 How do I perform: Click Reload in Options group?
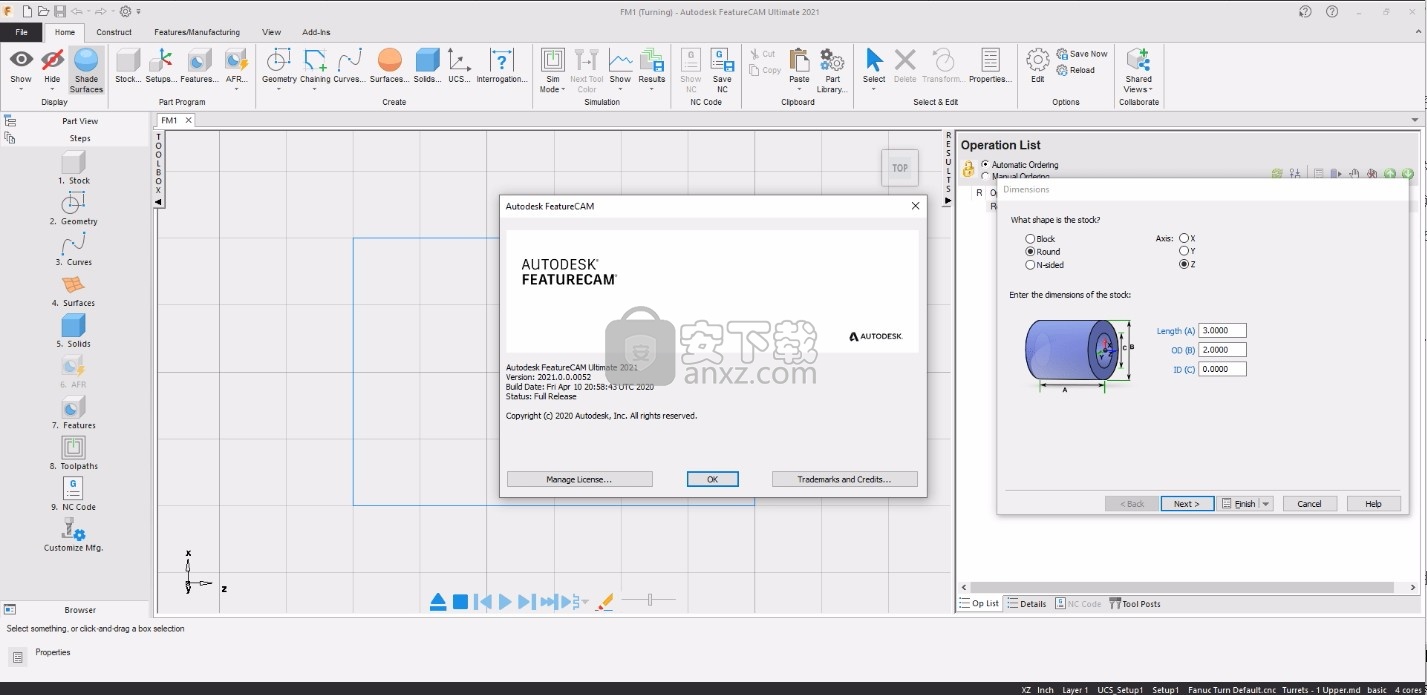(x=1076, y=70)
